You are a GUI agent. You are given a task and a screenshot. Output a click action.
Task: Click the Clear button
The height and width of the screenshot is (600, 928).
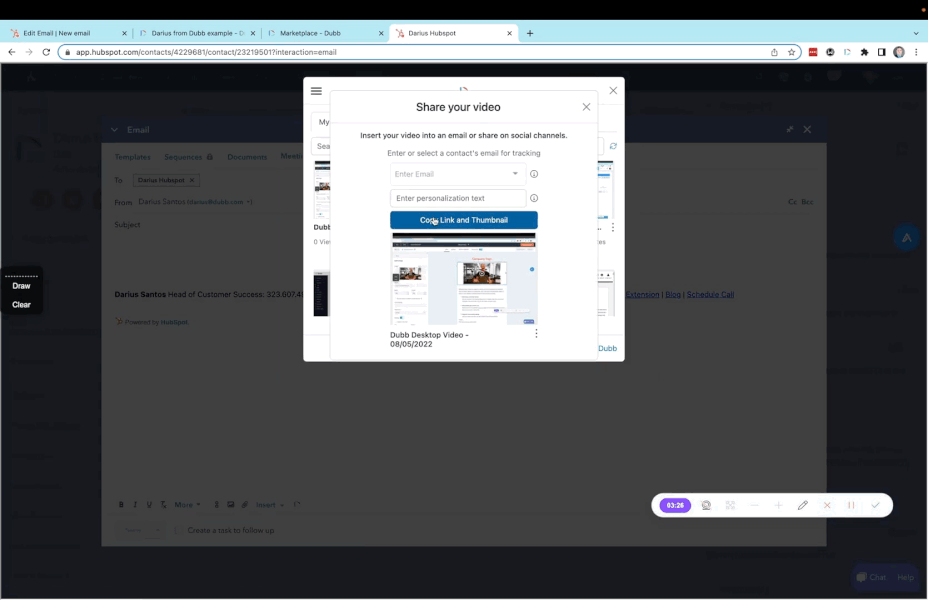coord(21,305)
